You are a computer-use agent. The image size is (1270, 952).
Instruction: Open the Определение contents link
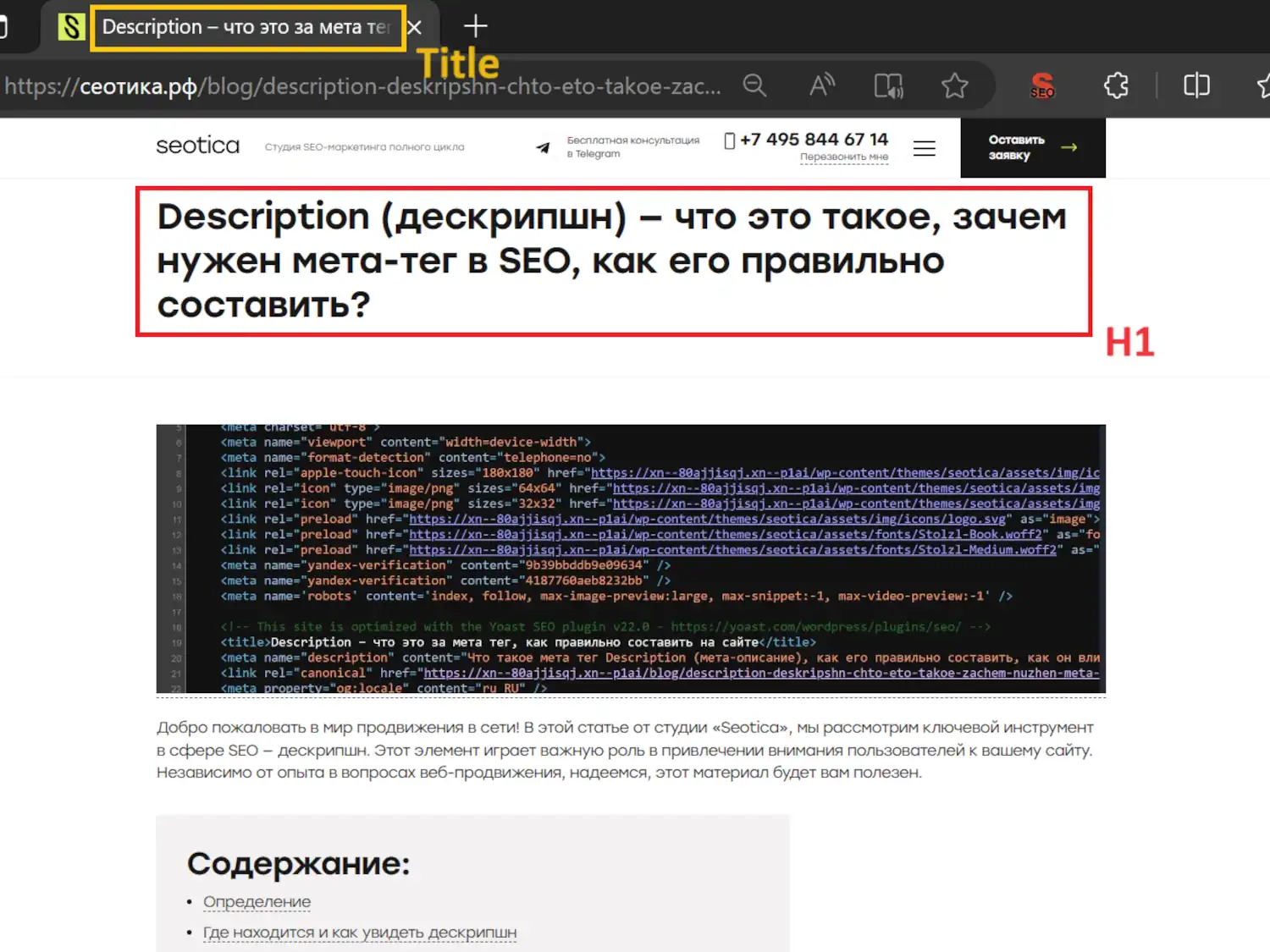click(x=257, y=902)
